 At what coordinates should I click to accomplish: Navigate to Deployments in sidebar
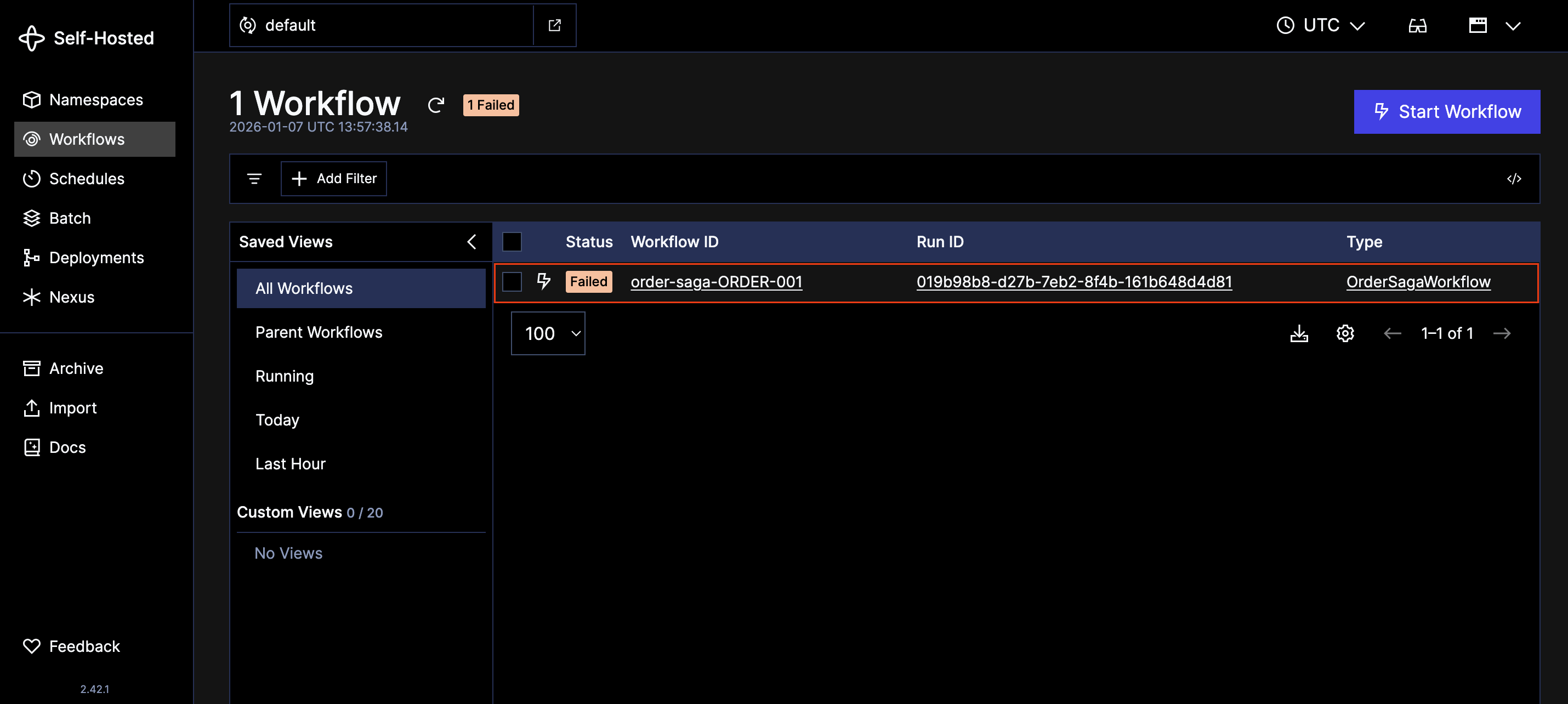click(x=97, y=257)
